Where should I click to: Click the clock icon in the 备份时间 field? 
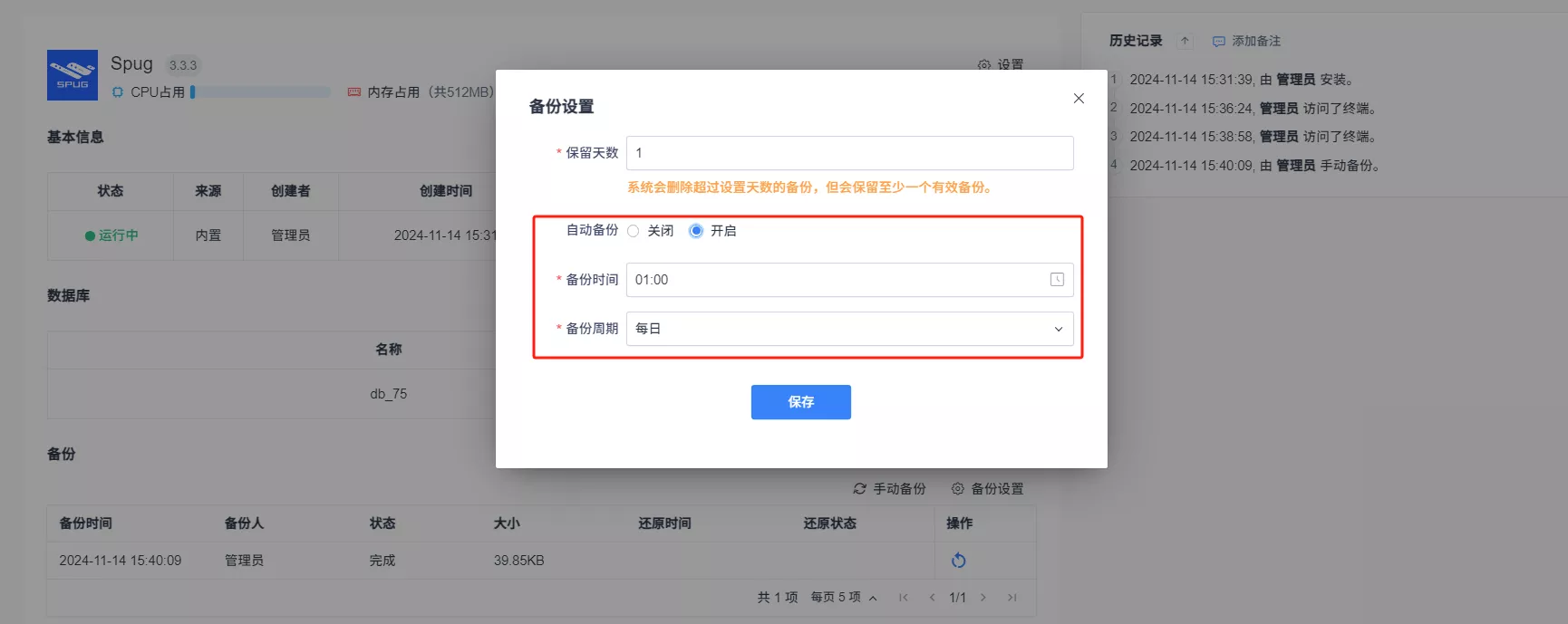point(1057,280)
